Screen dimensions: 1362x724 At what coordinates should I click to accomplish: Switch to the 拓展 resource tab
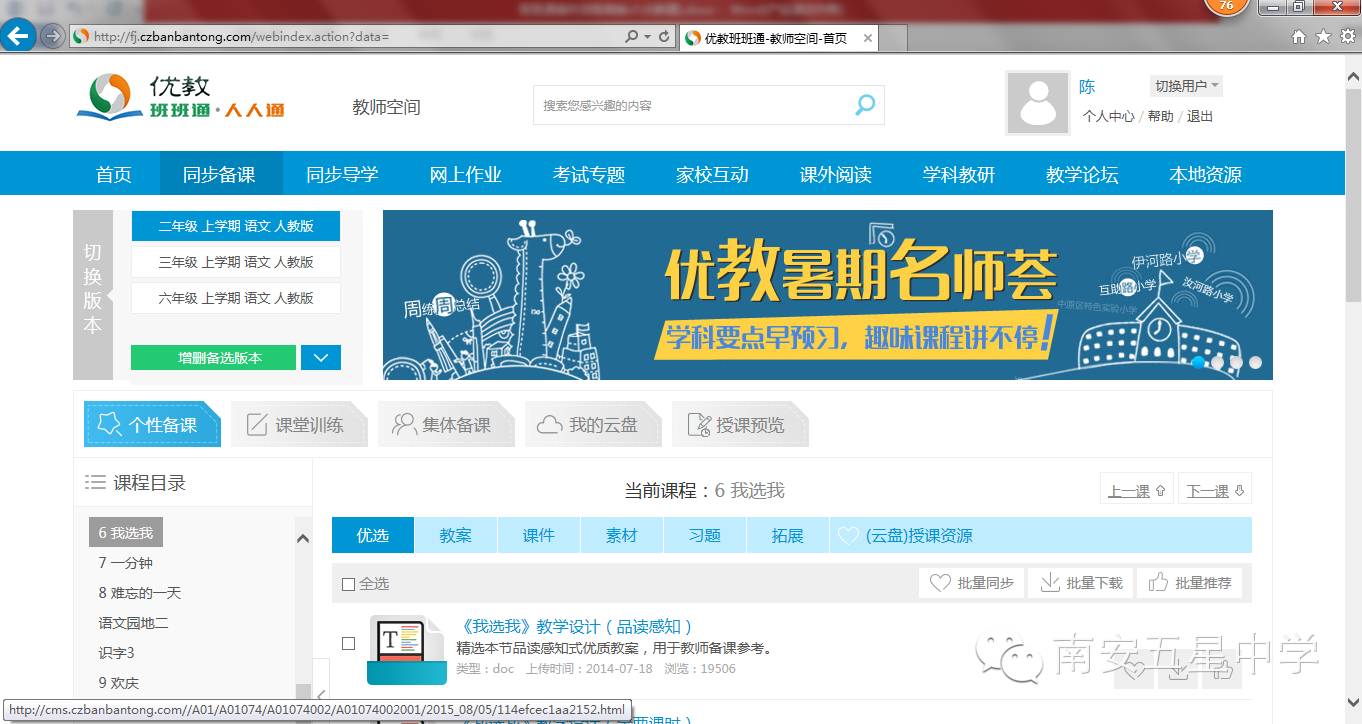pyautogui.click(x=787, y=535)
